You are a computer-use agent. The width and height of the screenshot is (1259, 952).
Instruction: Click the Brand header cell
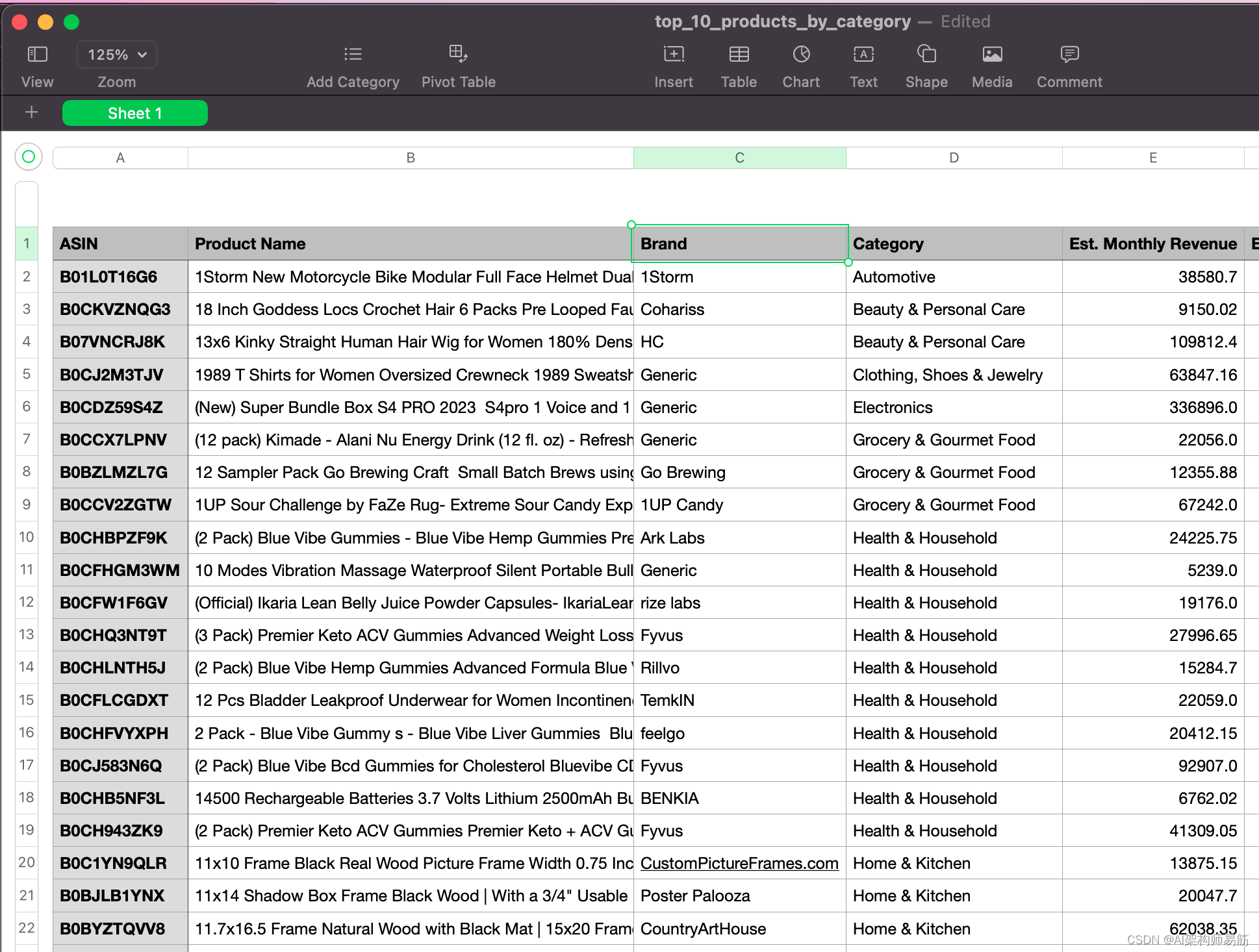(x=739, y=244)
